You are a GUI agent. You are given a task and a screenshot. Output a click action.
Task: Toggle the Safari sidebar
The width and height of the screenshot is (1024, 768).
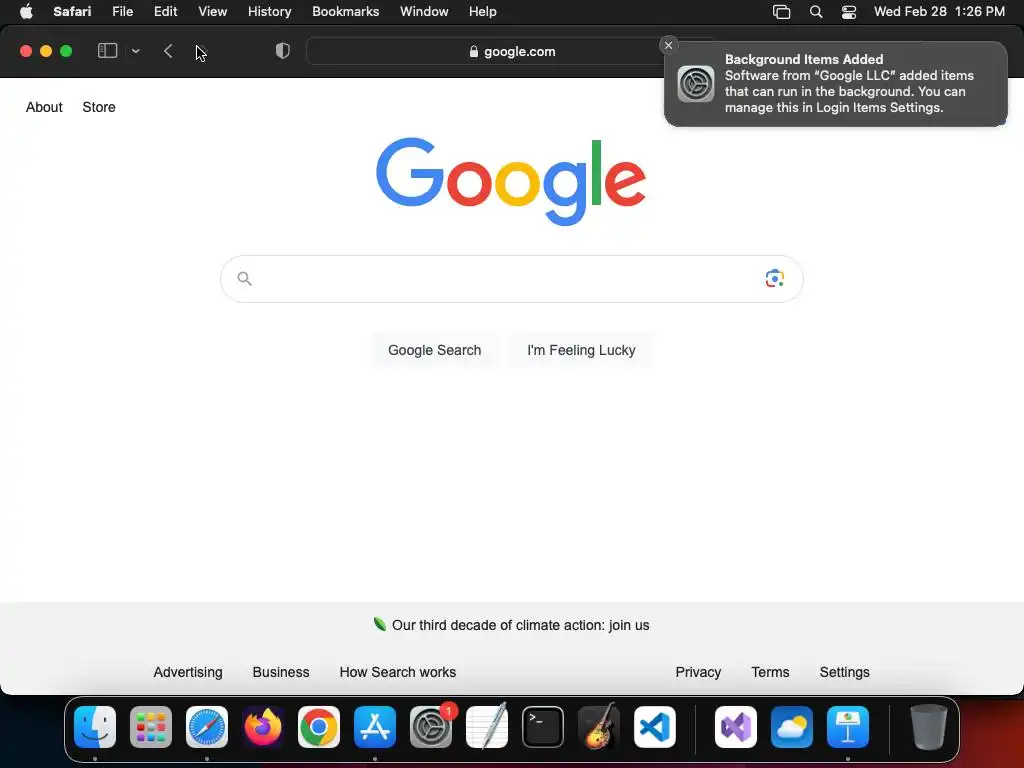[x=107, y=51]
